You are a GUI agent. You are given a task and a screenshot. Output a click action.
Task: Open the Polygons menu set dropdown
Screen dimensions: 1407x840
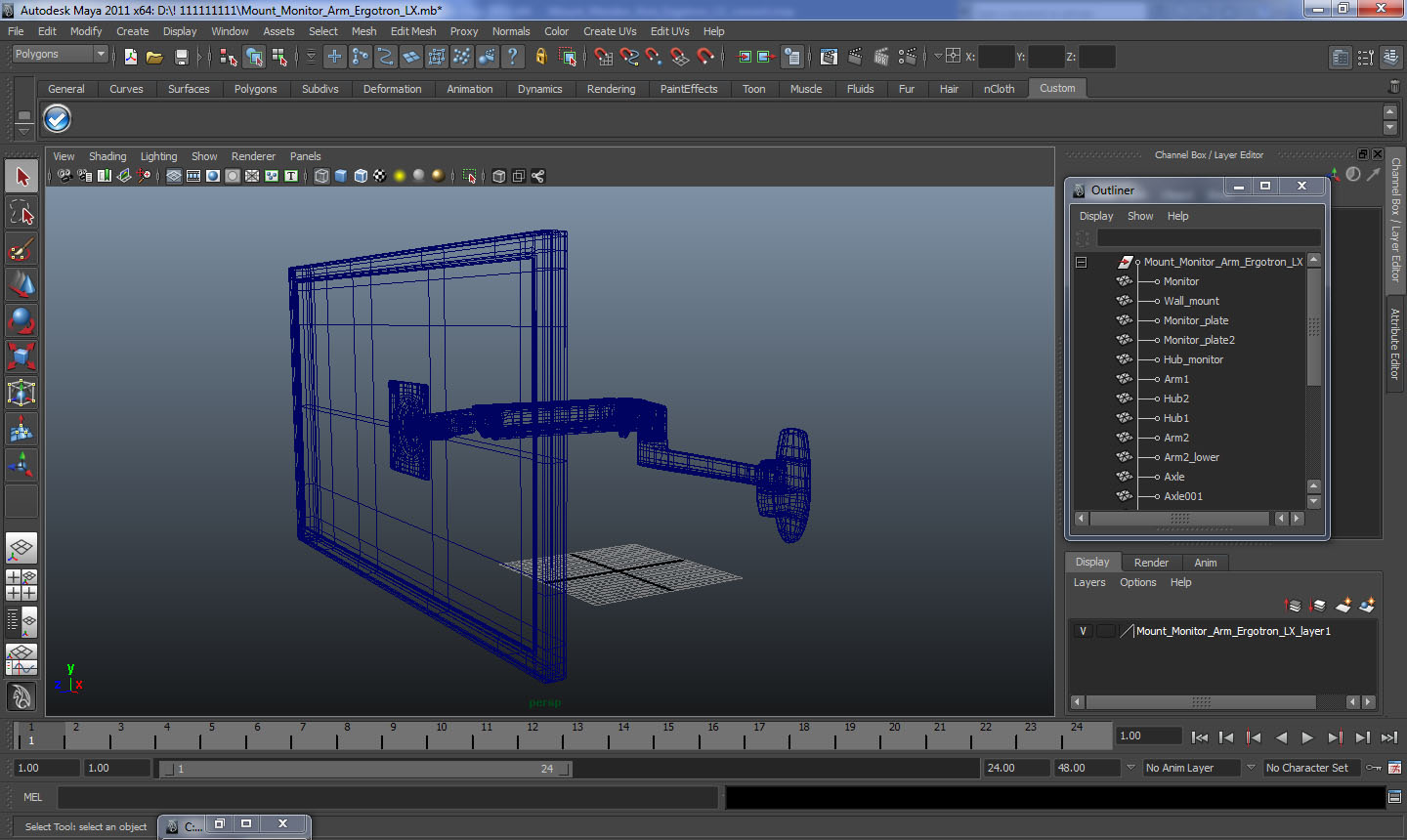60,55
